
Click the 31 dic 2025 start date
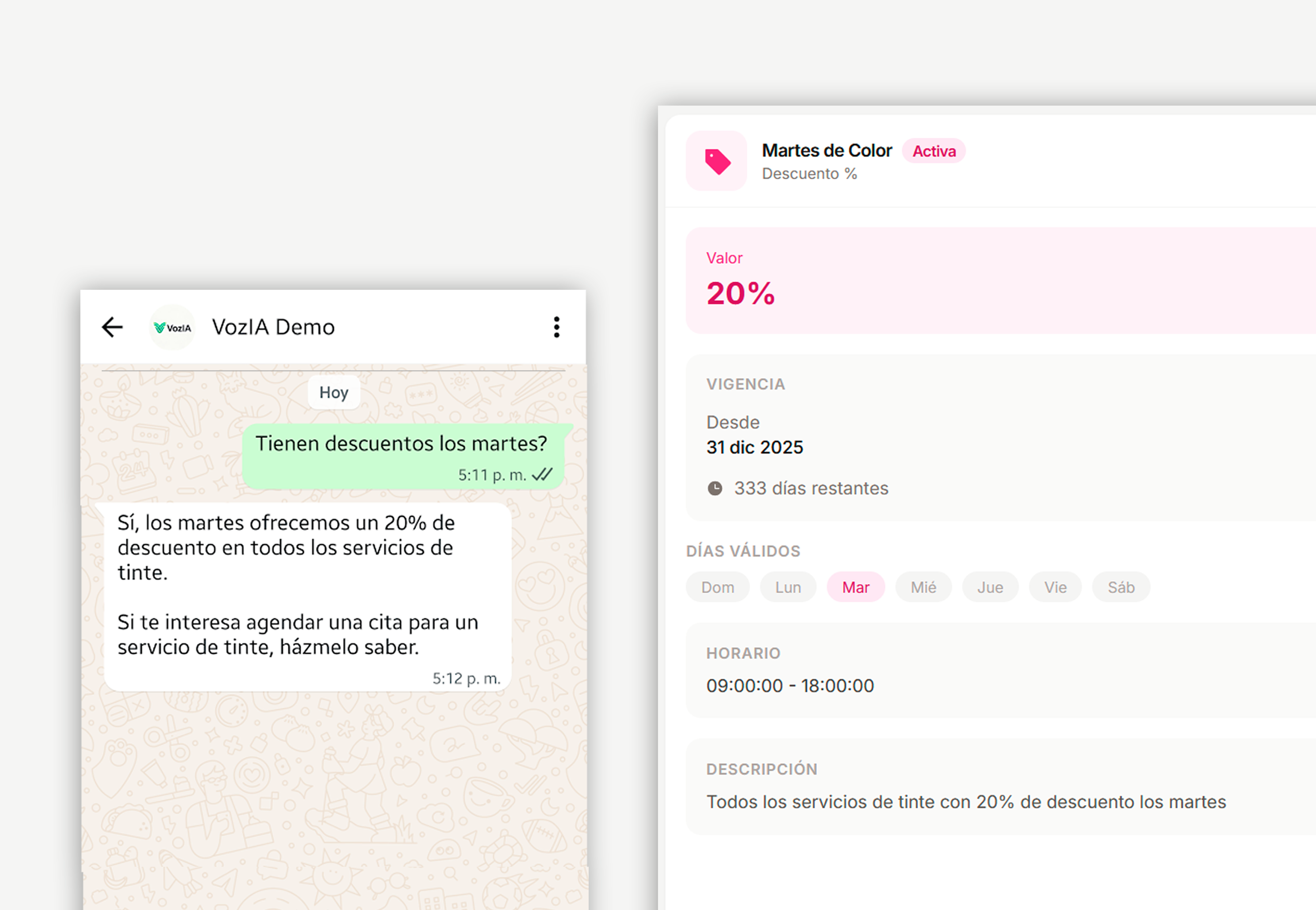tap(754, 447)
